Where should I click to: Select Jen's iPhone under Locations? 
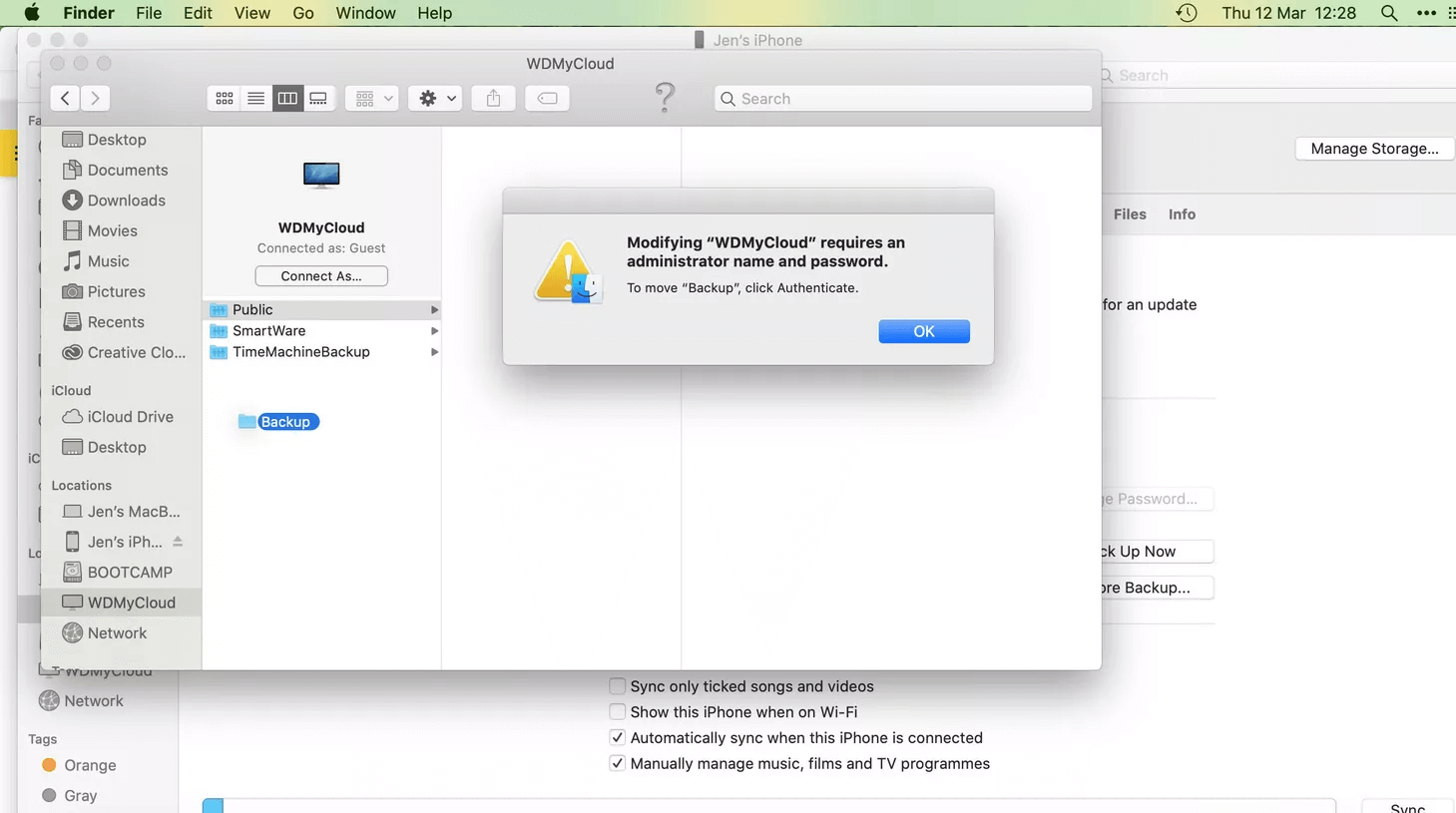pyautogui.click(x=113, y=542)
